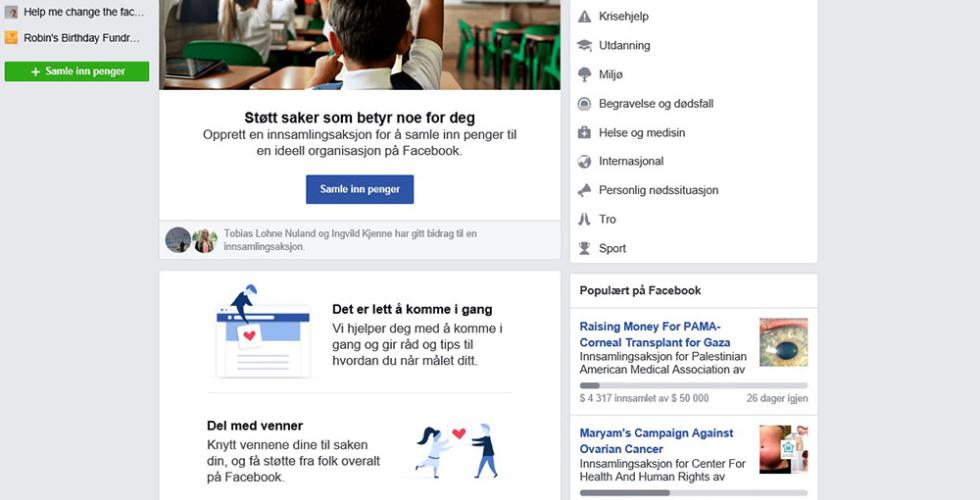Click the Miljø tree icon
The height and width of the screenshot is (500, 980).
pos(584,74)
